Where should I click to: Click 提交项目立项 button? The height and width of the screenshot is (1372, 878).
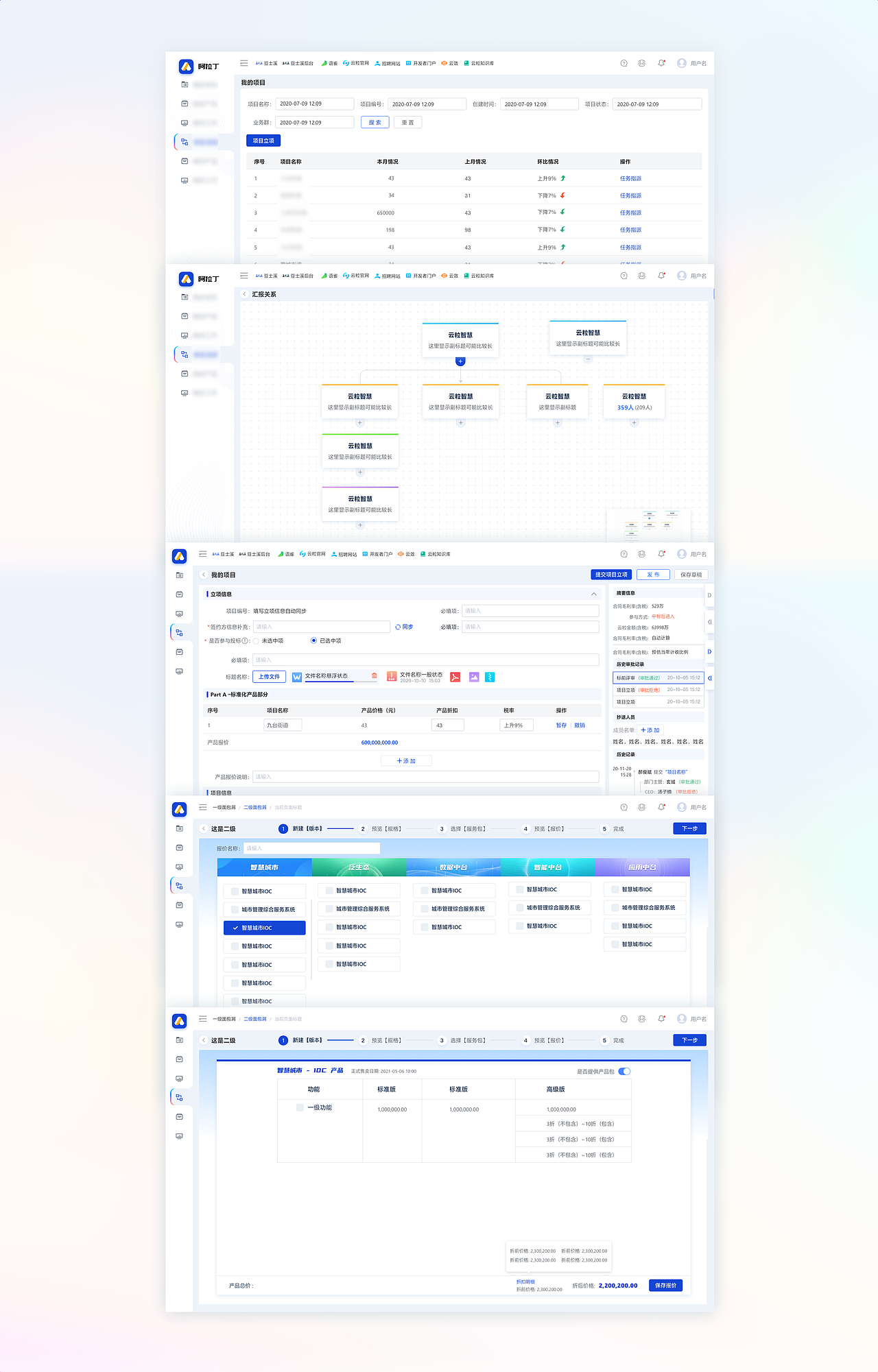[611, 575]
